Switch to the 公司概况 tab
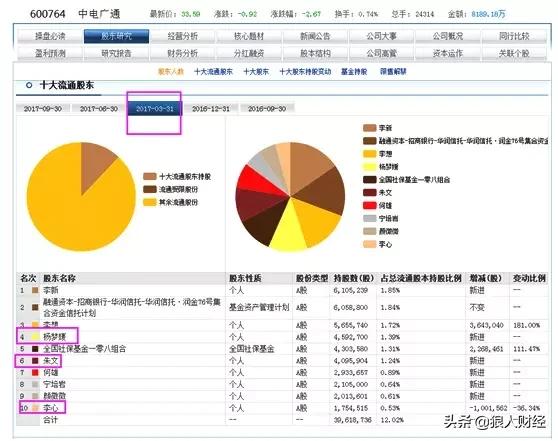 [x=448, y=36]
